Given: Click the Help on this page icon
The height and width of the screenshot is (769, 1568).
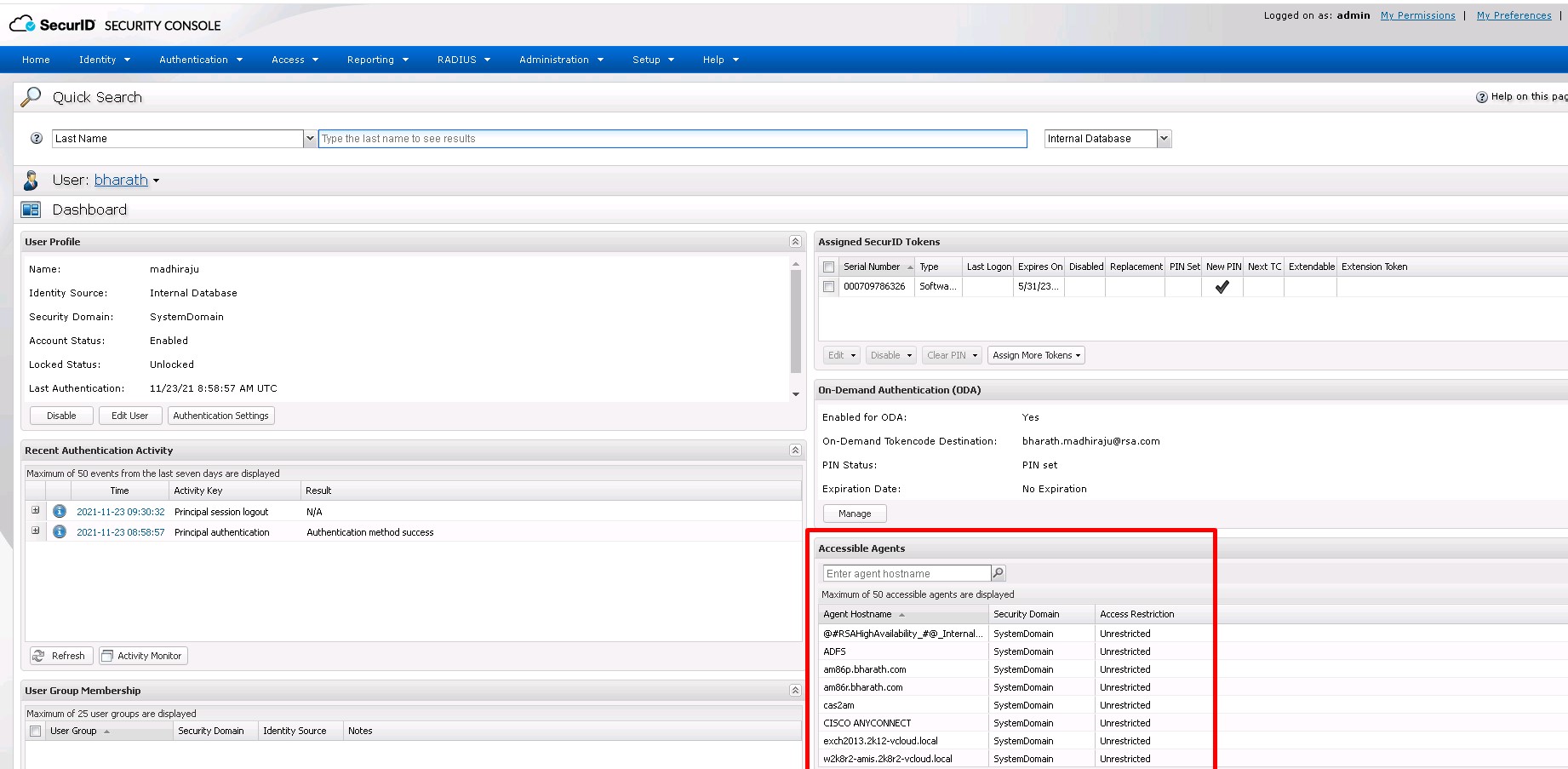Looking at the screenshot, I should [x=1481, y=97].
